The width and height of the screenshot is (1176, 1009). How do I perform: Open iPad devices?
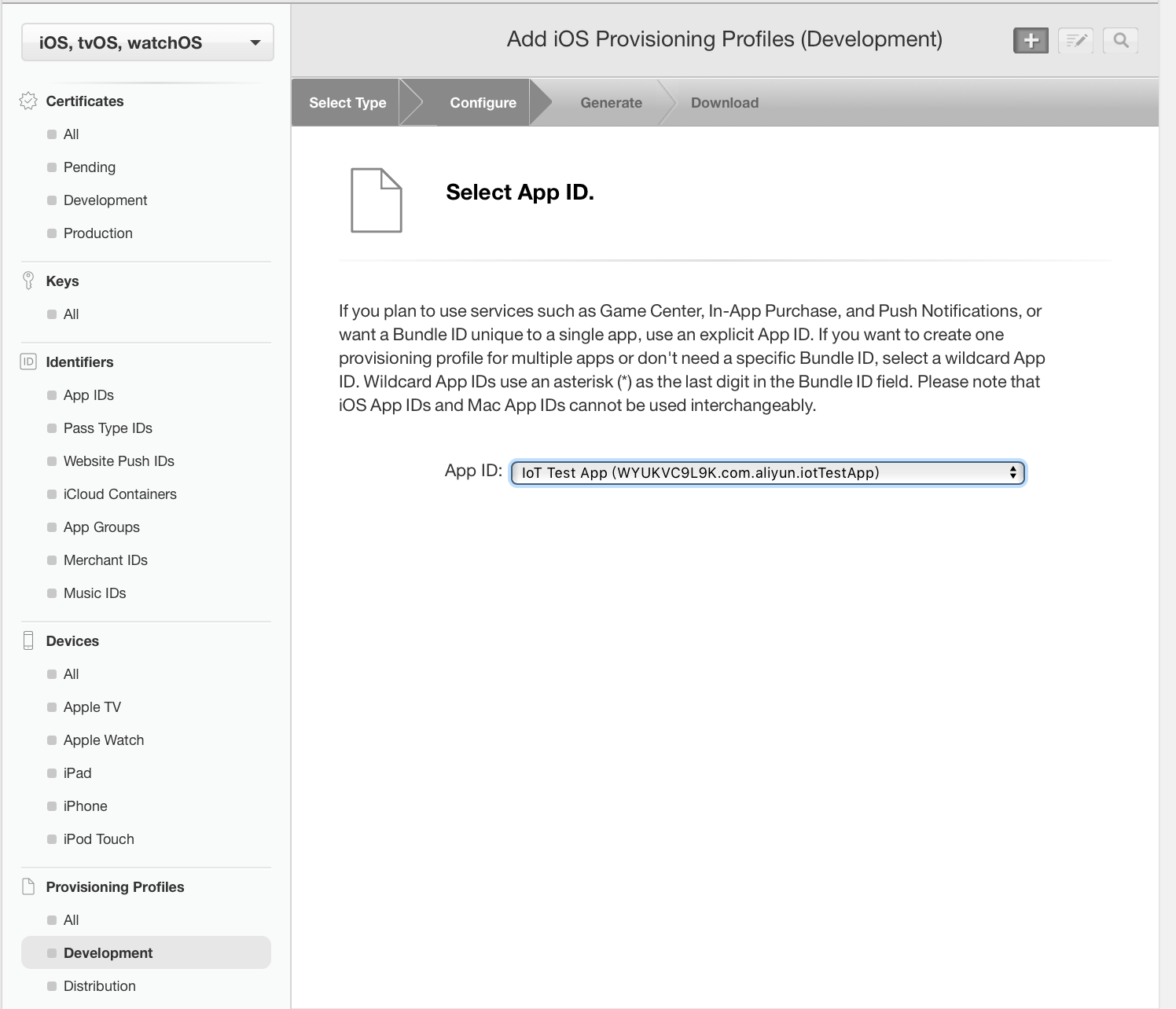click(77, 773)
